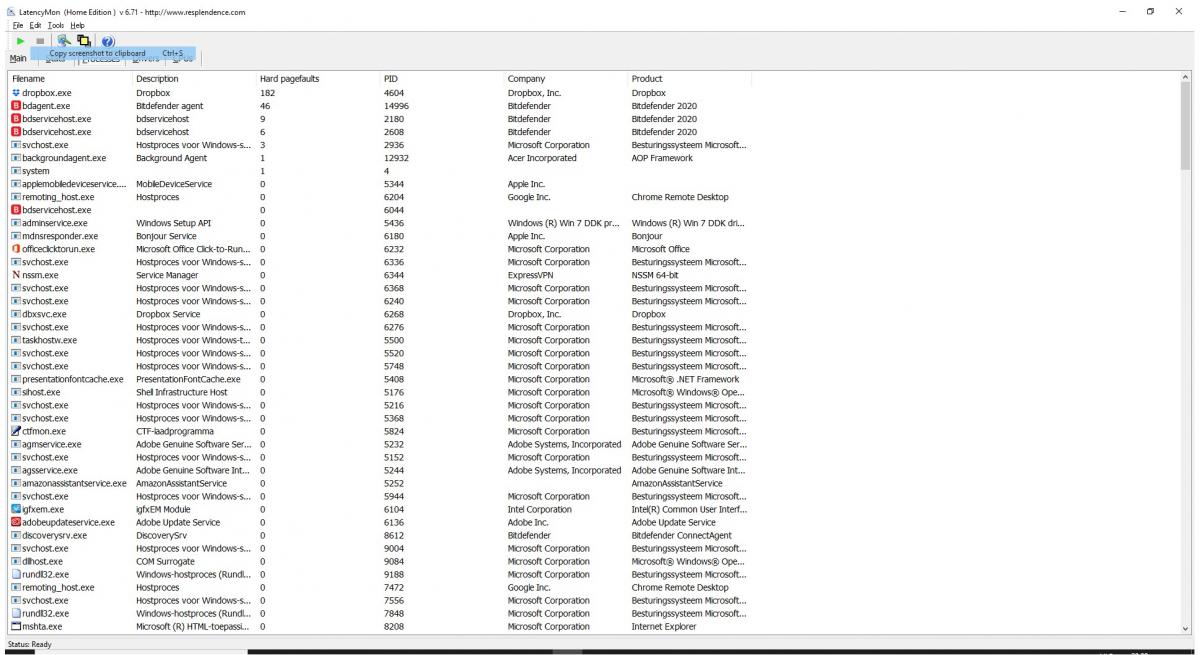
Task: Open the Tools menu
Action: tap(55, 25)
